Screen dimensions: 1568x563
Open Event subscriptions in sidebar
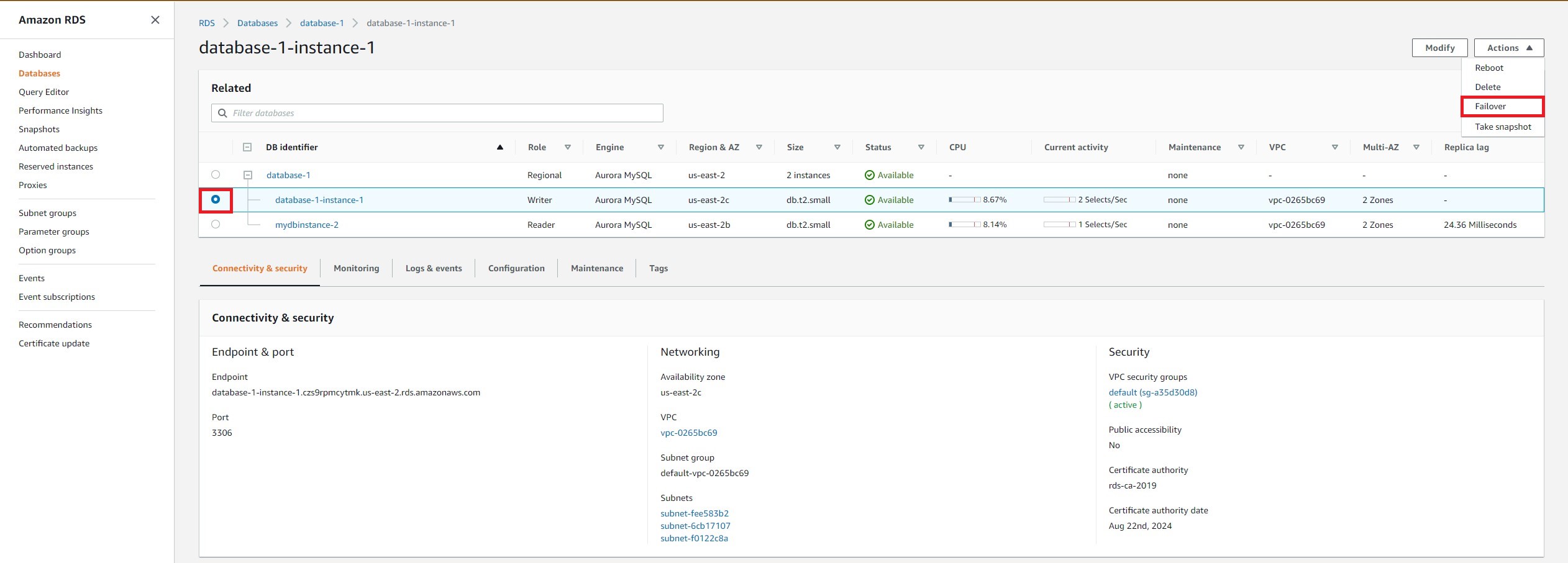tap(57, 297)
